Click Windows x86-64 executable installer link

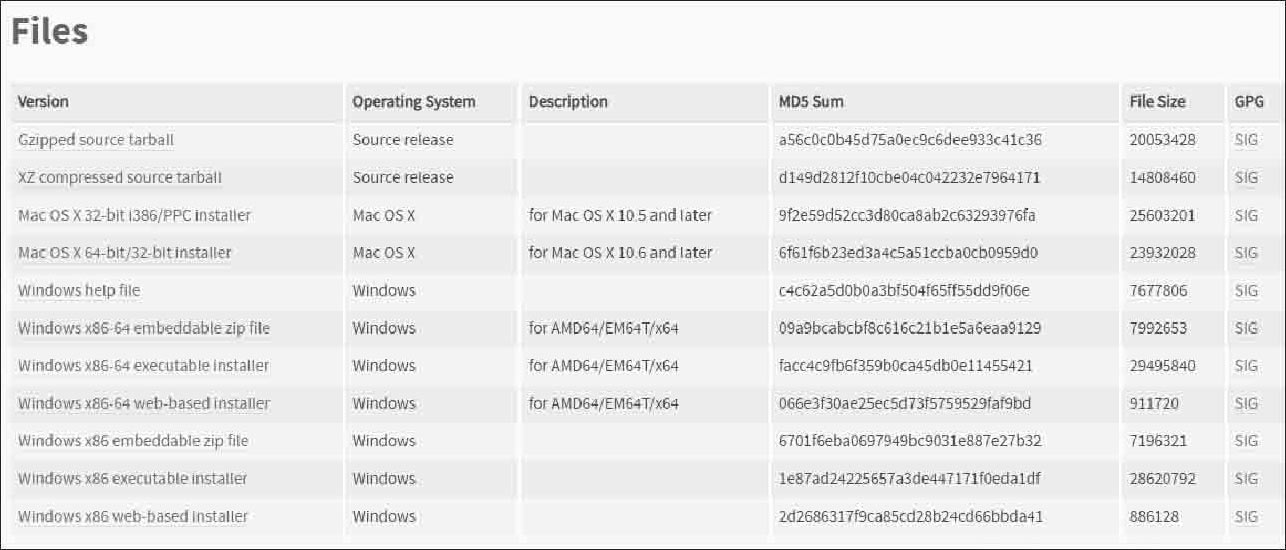[143, 366]
